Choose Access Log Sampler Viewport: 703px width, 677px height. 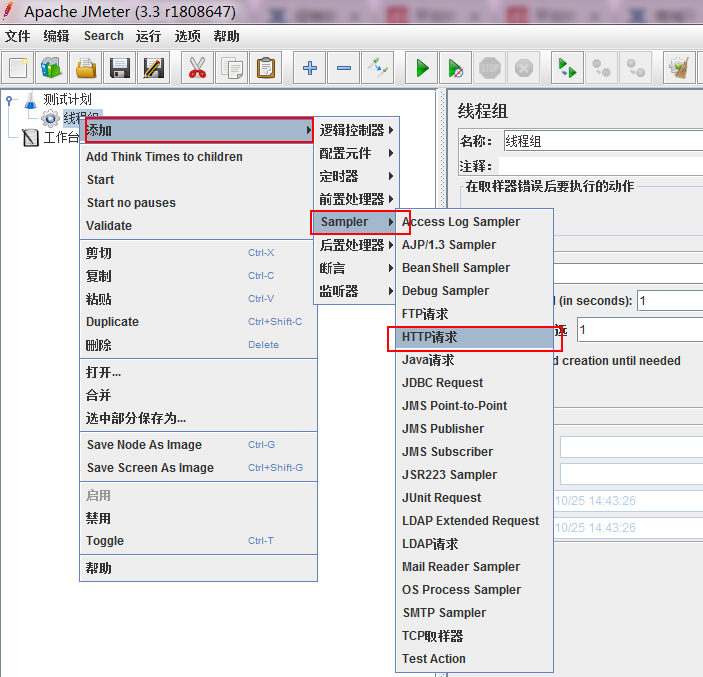coord(475,222)
